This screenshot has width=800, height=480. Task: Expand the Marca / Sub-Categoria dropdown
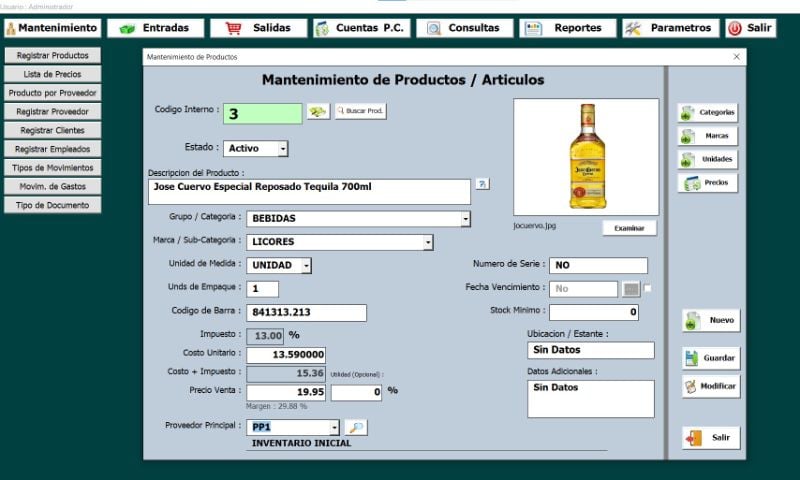coord(428,242)
